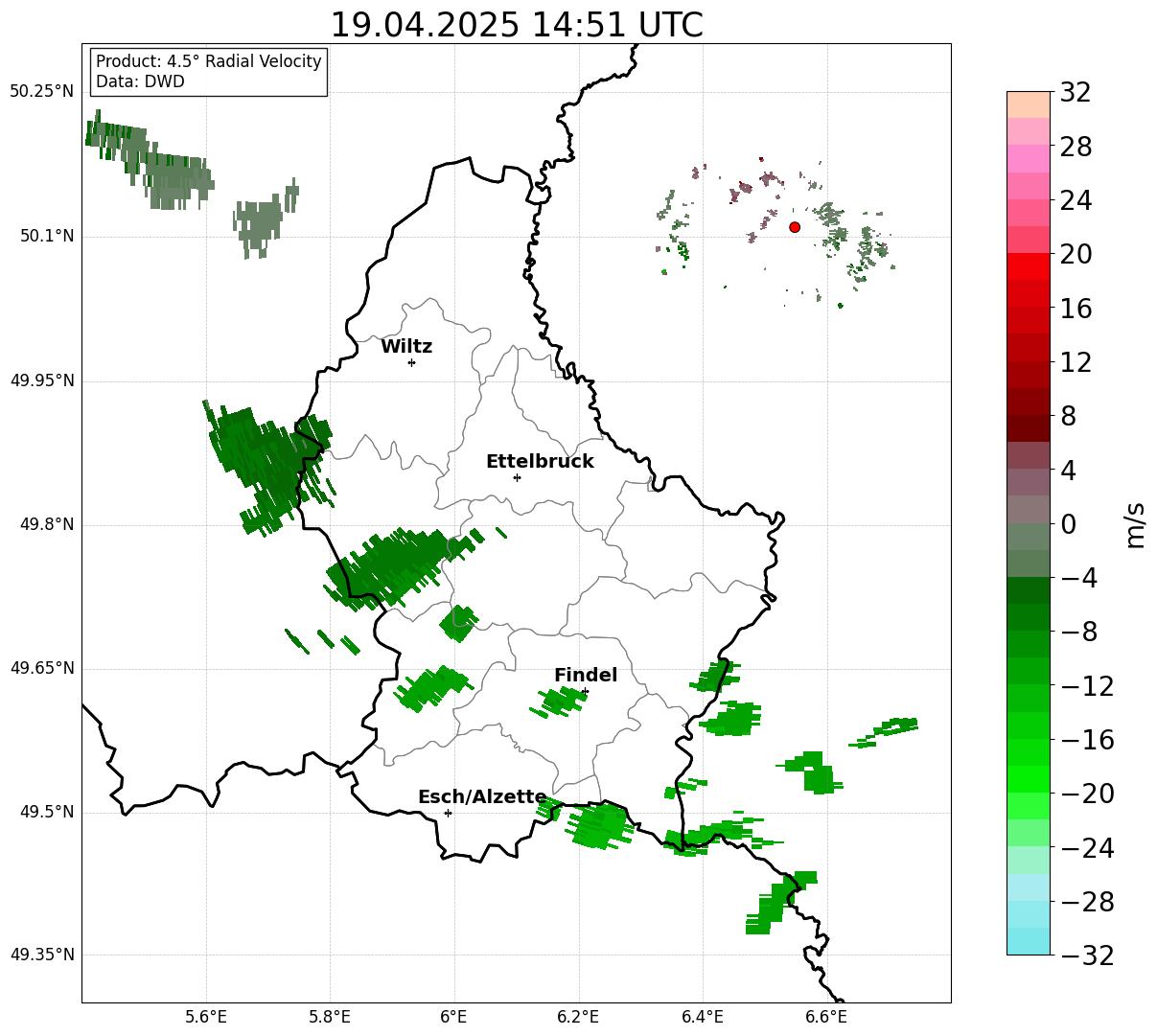Click the colorbar tick label 4
The image size is (1157, 1036).
pyautogui.click(x=1068, y=471)
